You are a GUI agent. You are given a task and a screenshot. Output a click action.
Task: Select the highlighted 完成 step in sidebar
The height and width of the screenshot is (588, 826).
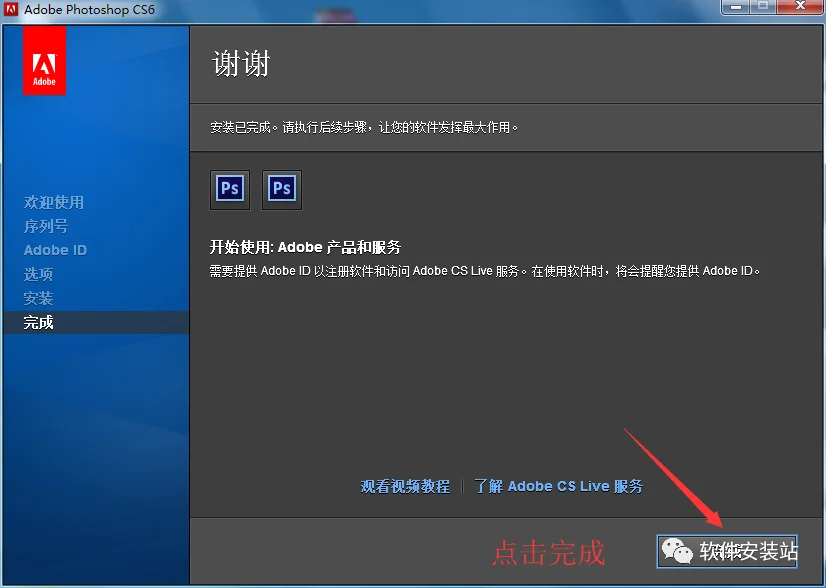pos(96,322)
